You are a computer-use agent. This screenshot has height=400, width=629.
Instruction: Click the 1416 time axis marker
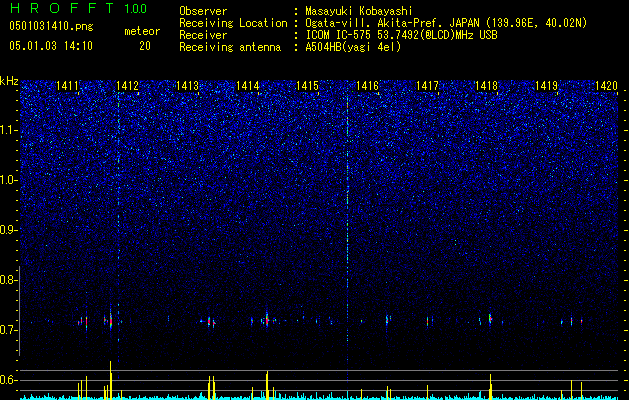367,85
